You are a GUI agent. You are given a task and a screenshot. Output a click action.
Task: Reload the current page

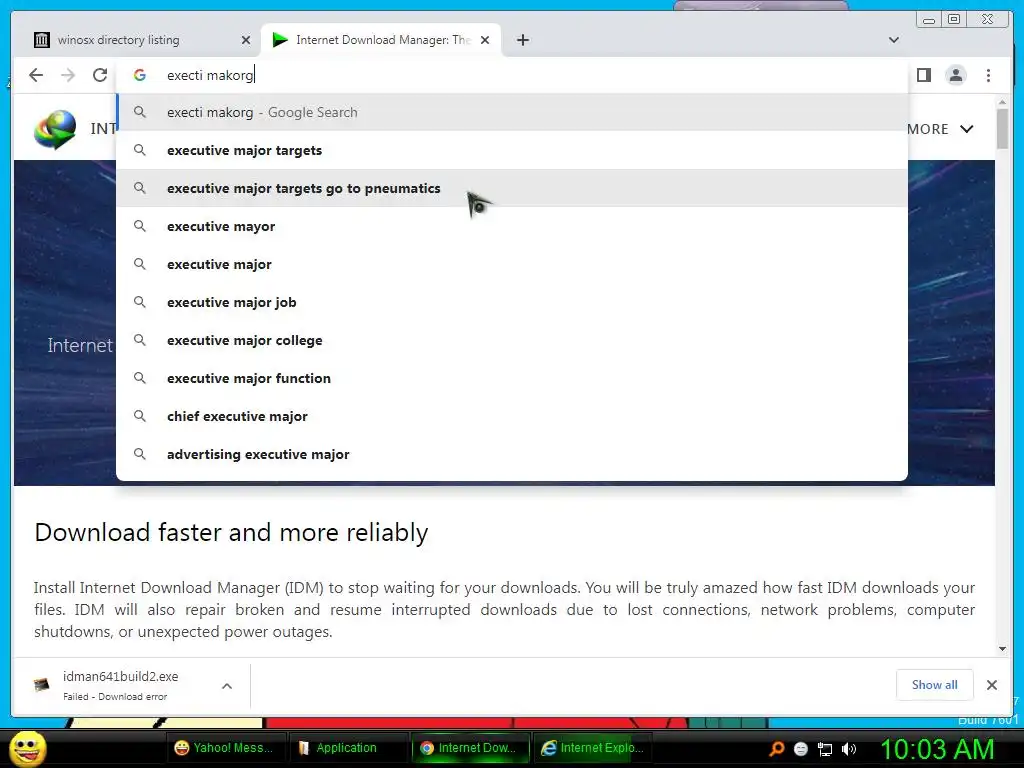coord(100,75)
